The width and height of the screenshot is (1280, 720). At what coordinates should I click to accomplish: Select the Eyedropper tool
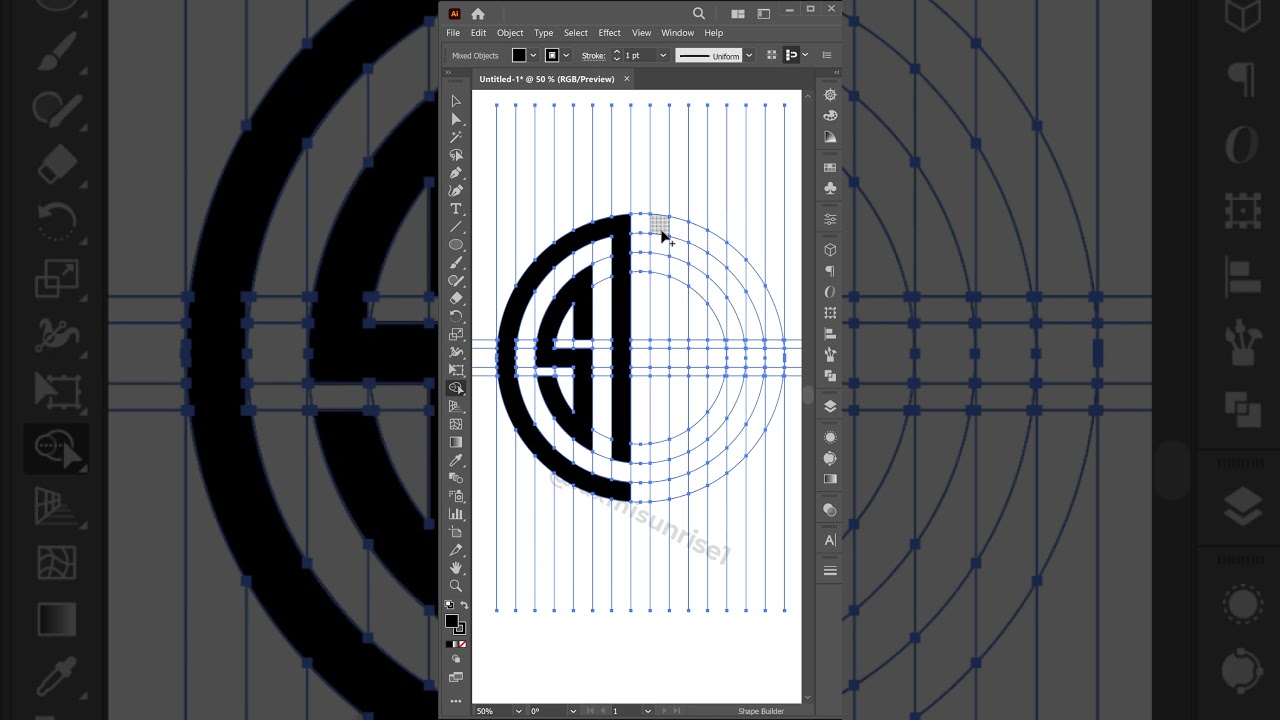pyautogui.click(x=456, y=460)
